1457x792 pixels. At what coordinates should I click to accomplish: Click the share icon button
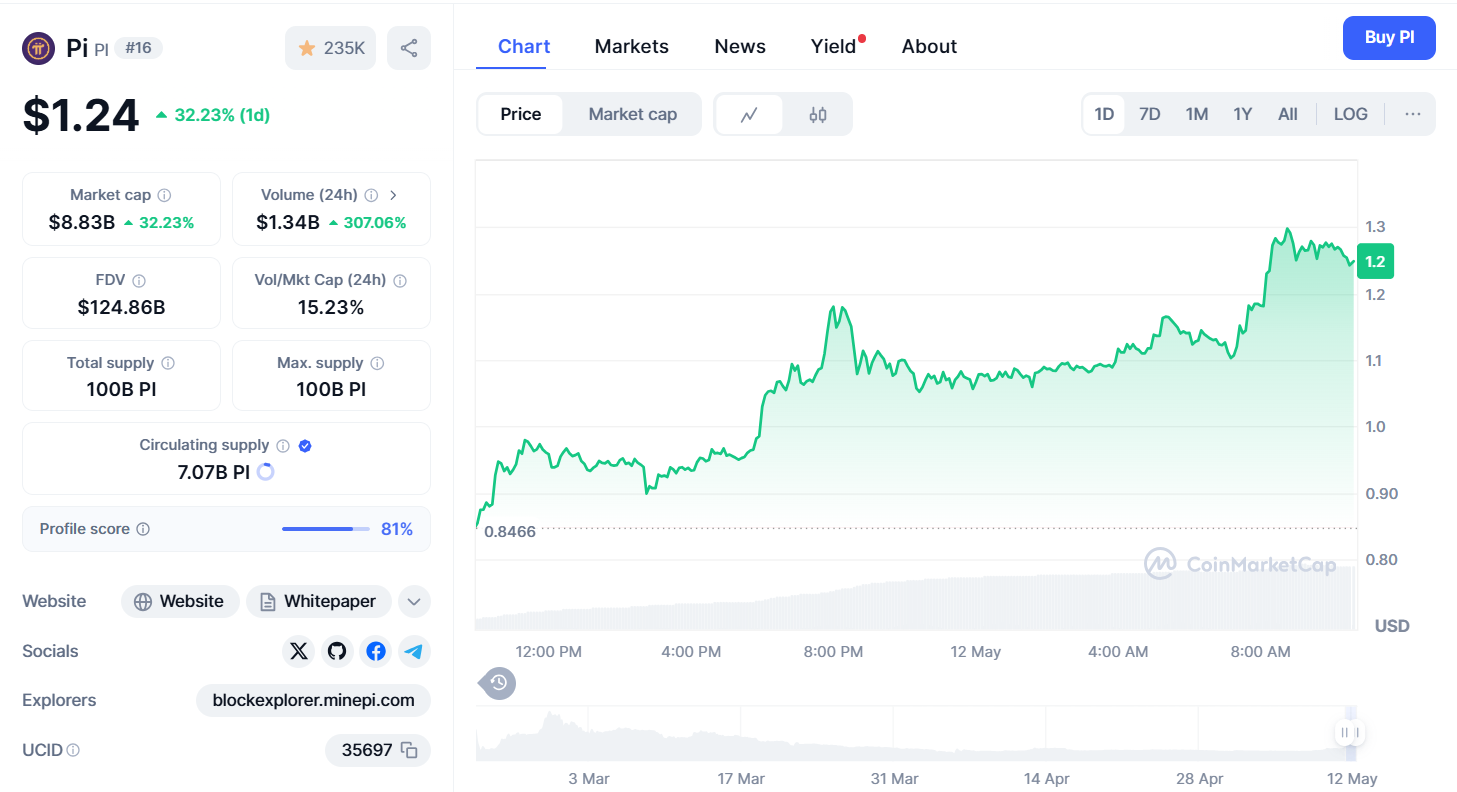pyautogui.click(x=409, y=48)
